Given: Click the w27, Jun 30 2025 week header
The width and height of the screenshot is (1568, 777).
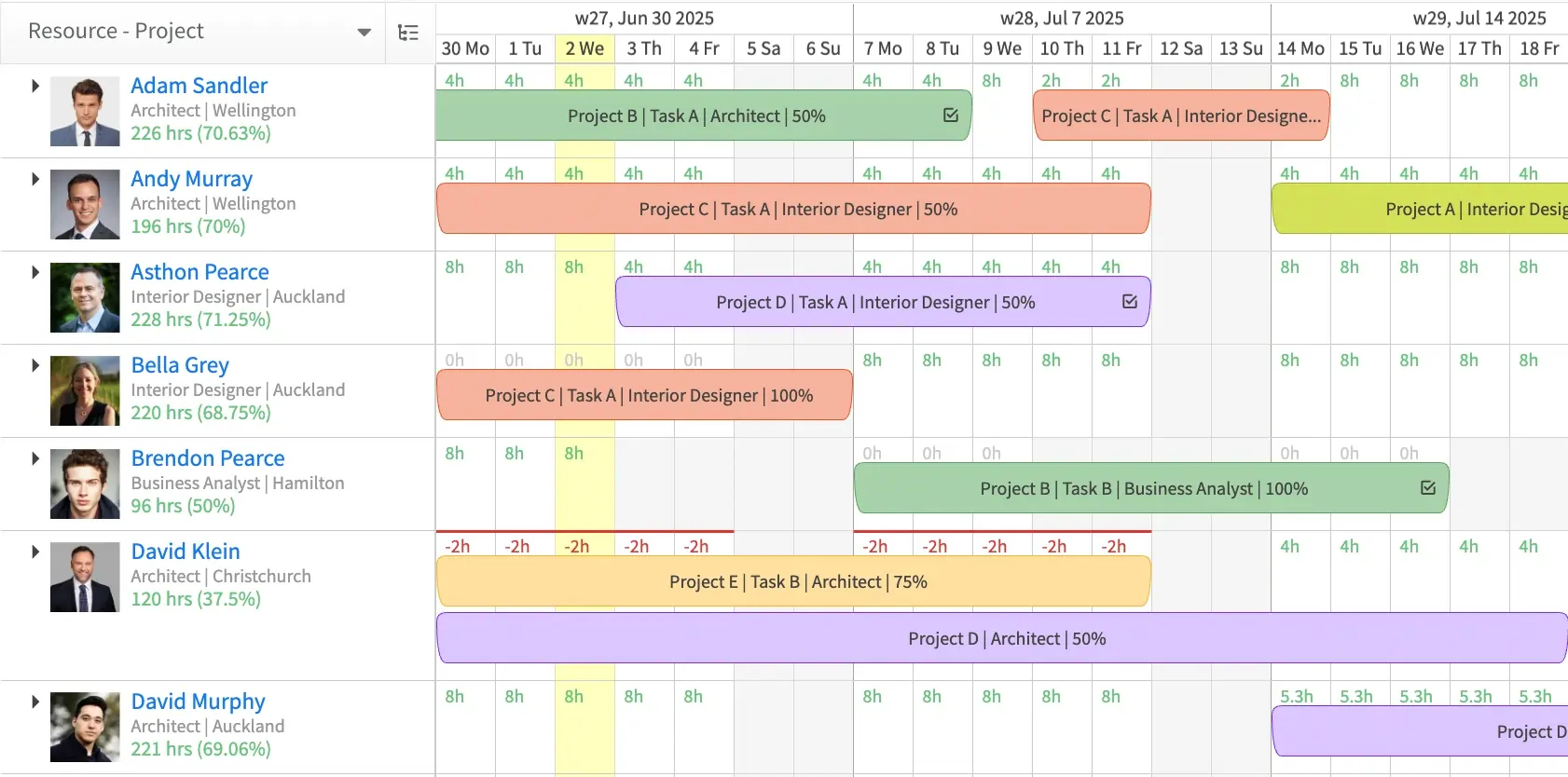Looking at the screenshot, I should click(644, 17).
